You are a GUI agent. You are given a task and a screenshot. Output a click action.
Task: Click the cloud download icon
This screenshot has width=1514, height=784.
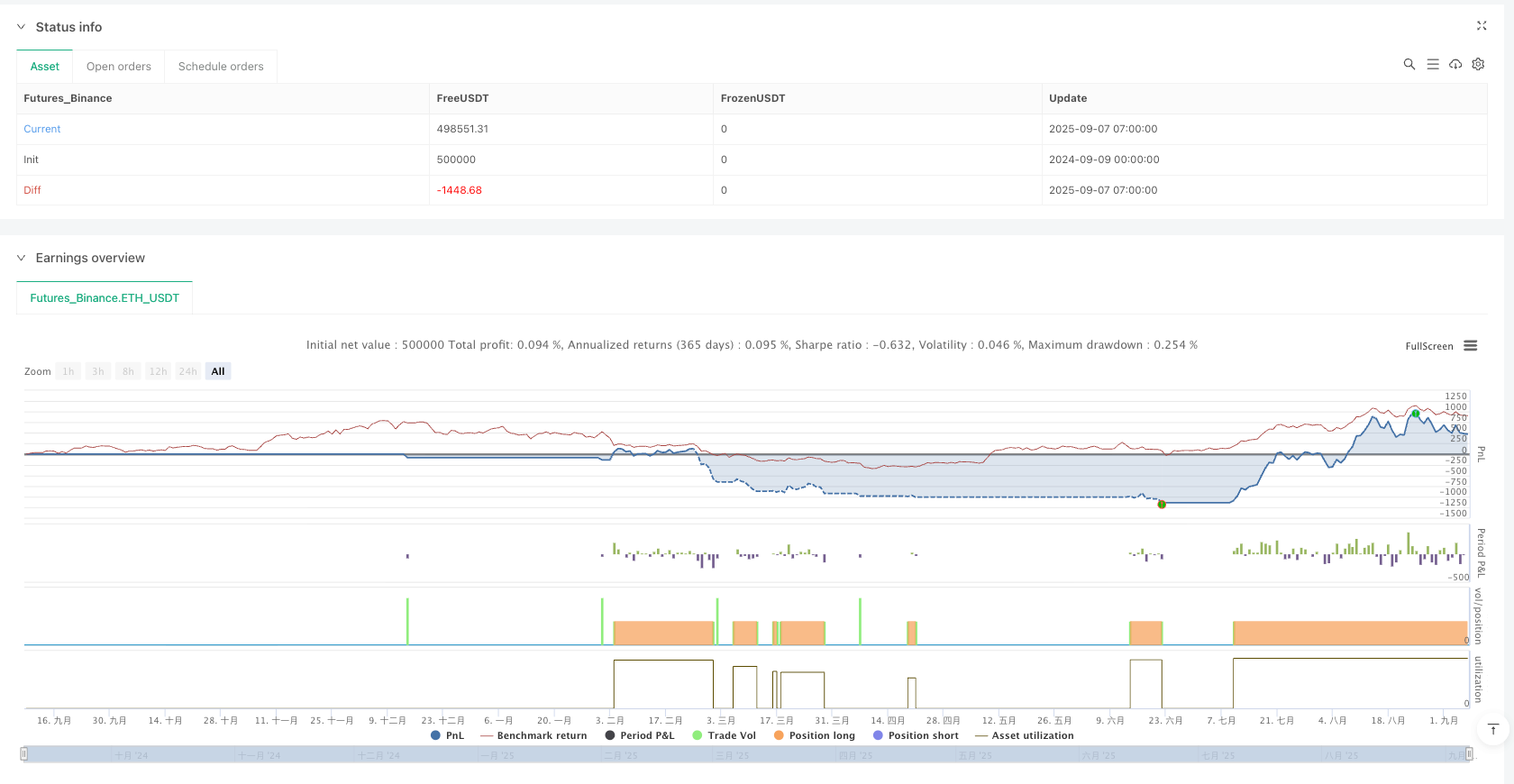point(1455,64)
